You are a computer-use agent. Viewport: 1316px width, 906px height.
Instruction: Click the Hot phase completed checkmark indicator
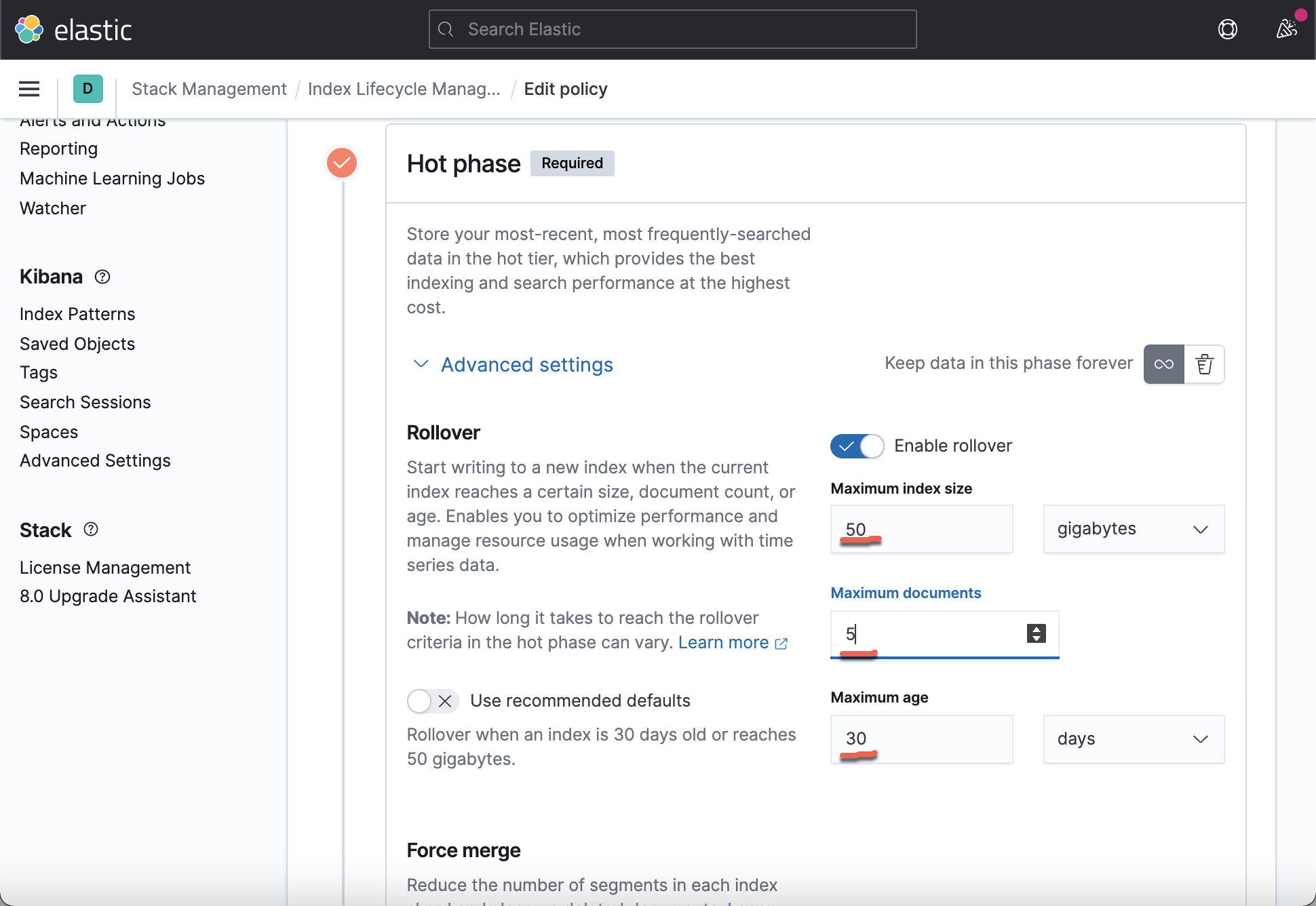point(341,163)
